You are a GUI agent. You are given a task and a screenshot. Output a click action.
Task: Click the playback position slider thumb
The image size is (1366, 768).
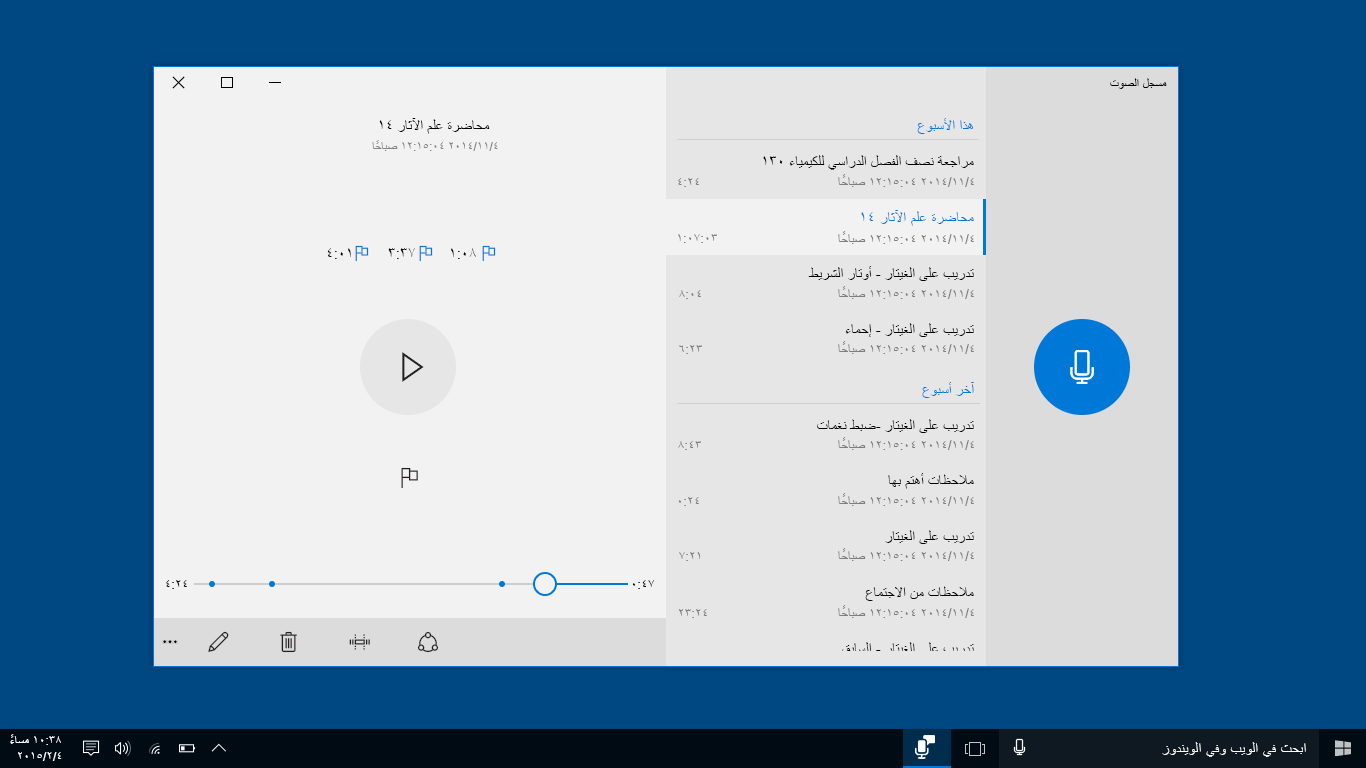tap(545, 584)
